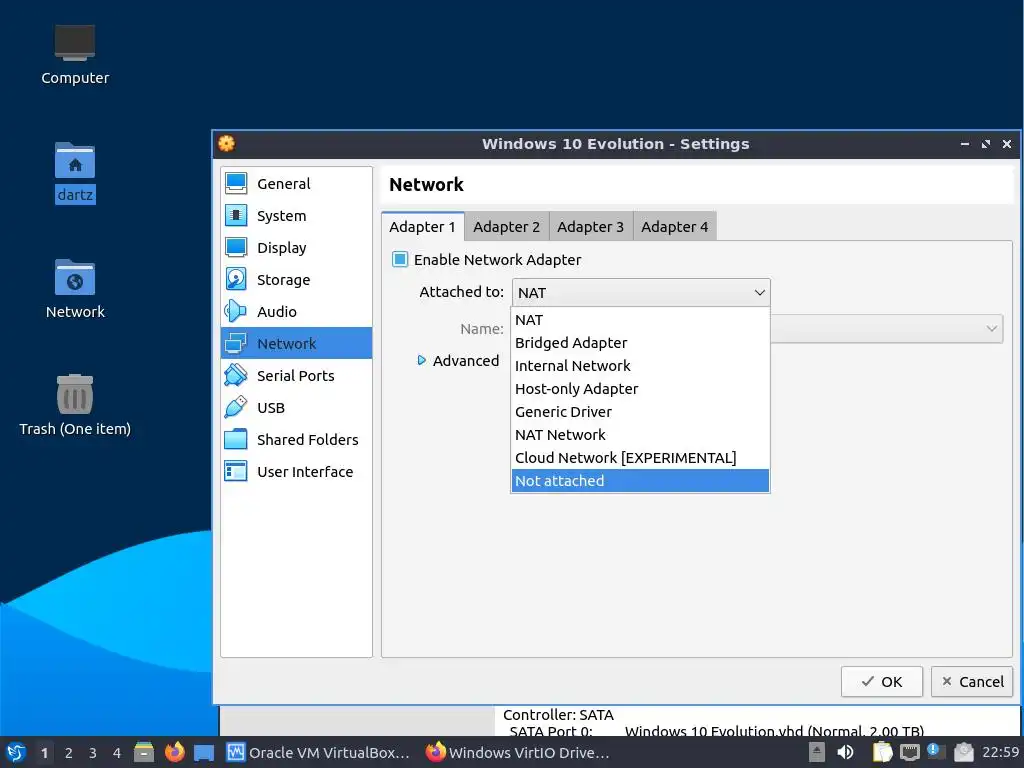Choose Bridged Adapter from dropdown list
Viewport: 1024px width, 768px height.
click(640, 343)
